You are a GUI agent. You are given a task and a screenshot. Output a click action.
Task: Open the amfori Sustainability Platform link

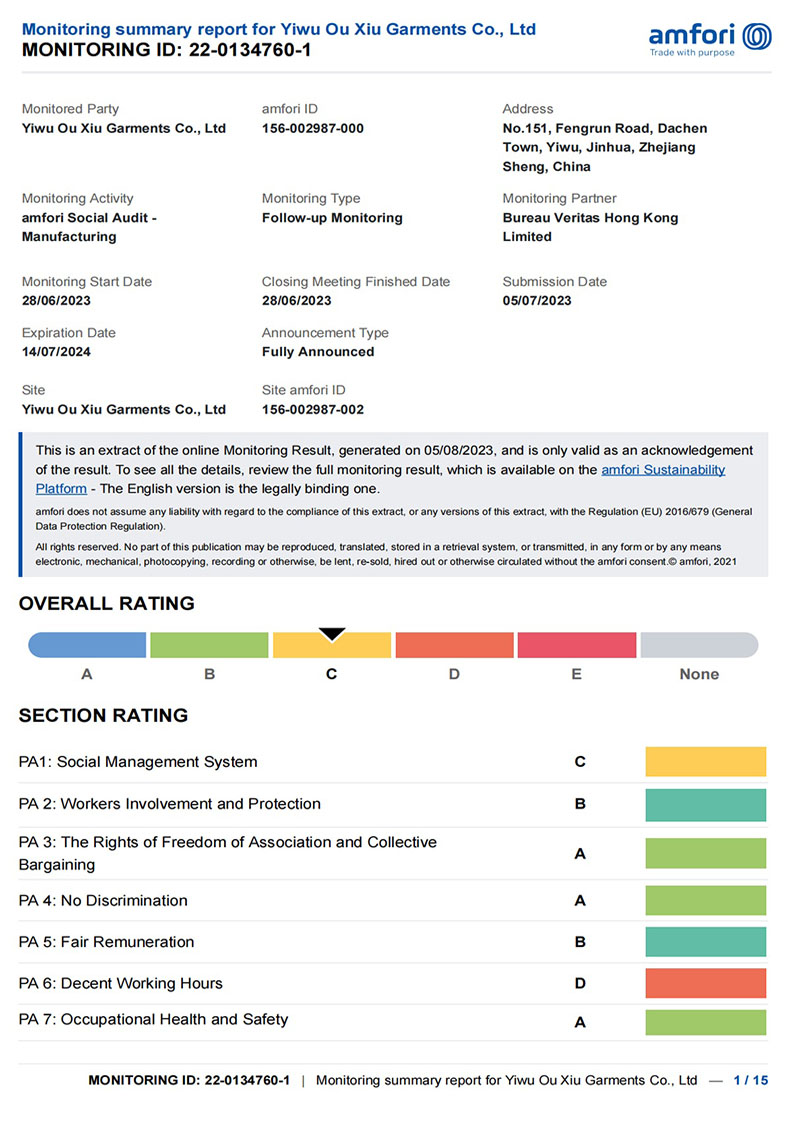(663, 469)
